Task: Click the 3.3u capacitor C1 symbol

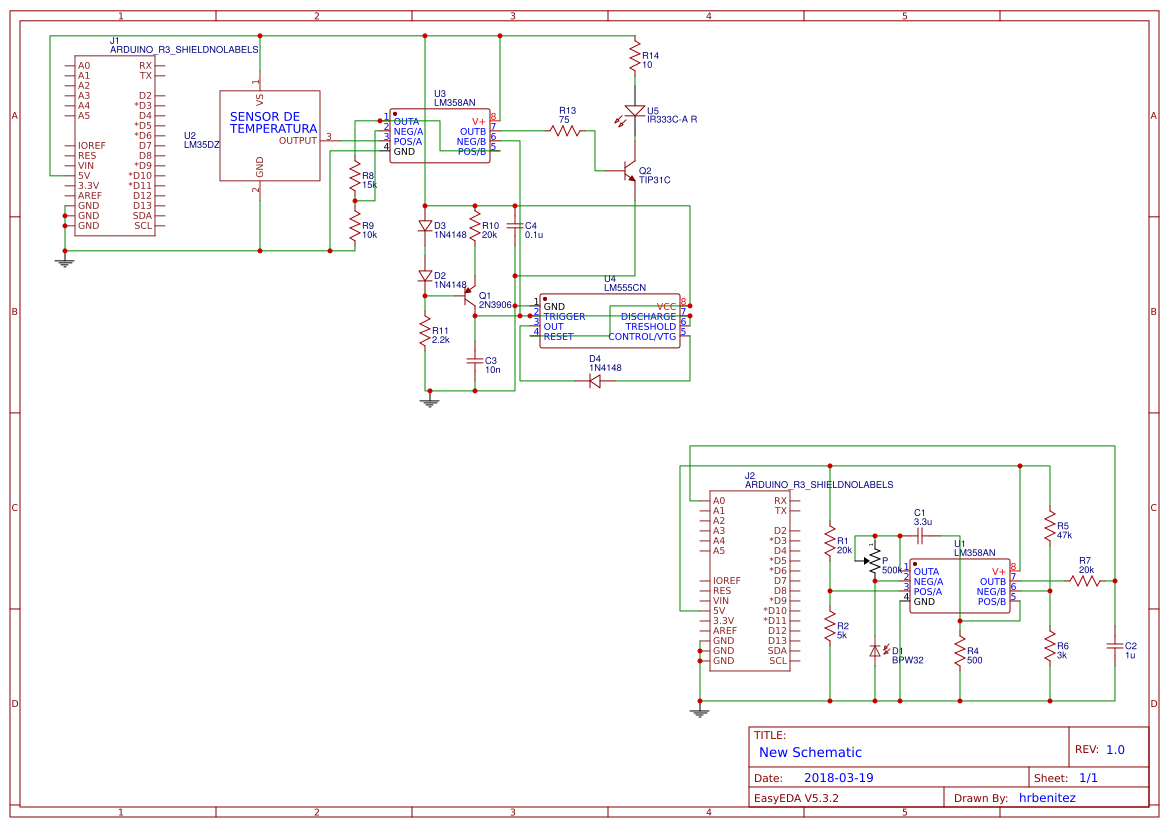Action: 920,535
